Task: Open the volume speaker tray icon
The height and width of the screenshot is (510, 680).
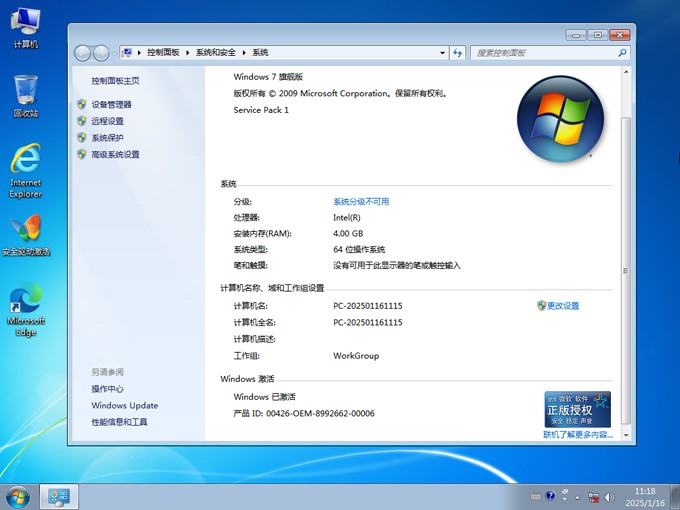Action: coord(609,497)
